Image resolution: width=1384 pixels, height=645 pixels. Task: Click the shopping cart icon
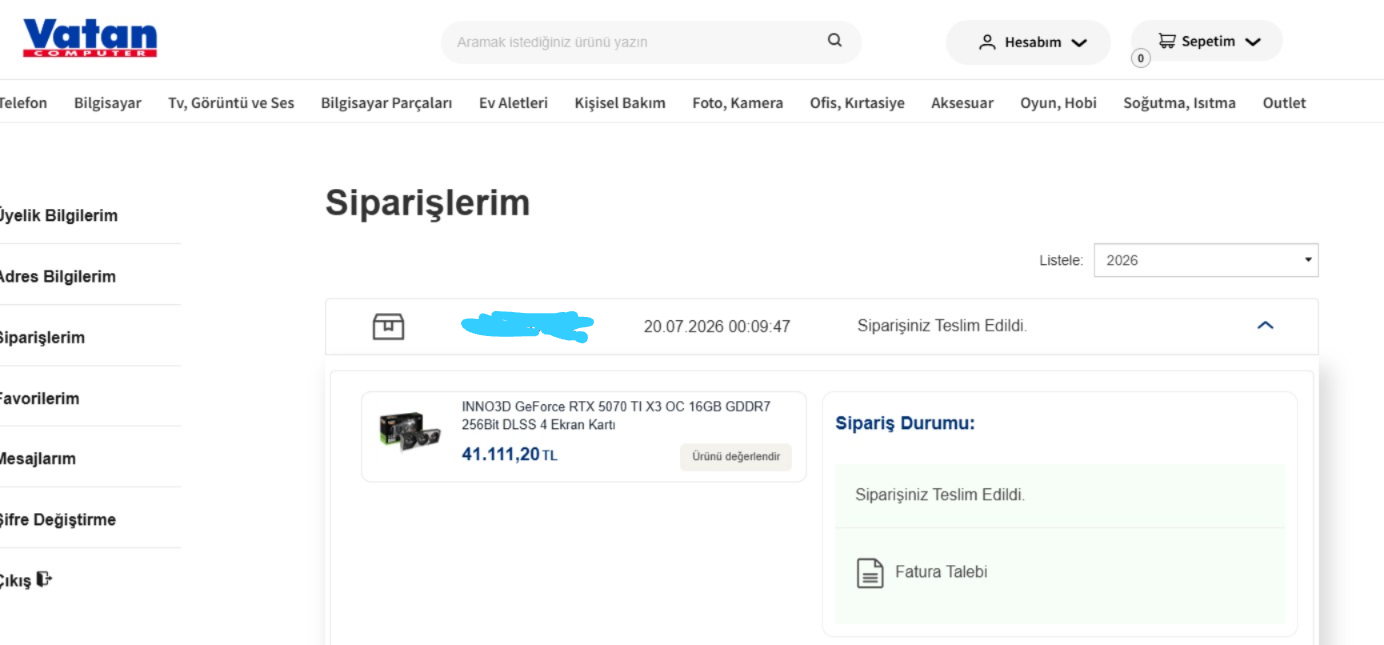click(1166, 41)
